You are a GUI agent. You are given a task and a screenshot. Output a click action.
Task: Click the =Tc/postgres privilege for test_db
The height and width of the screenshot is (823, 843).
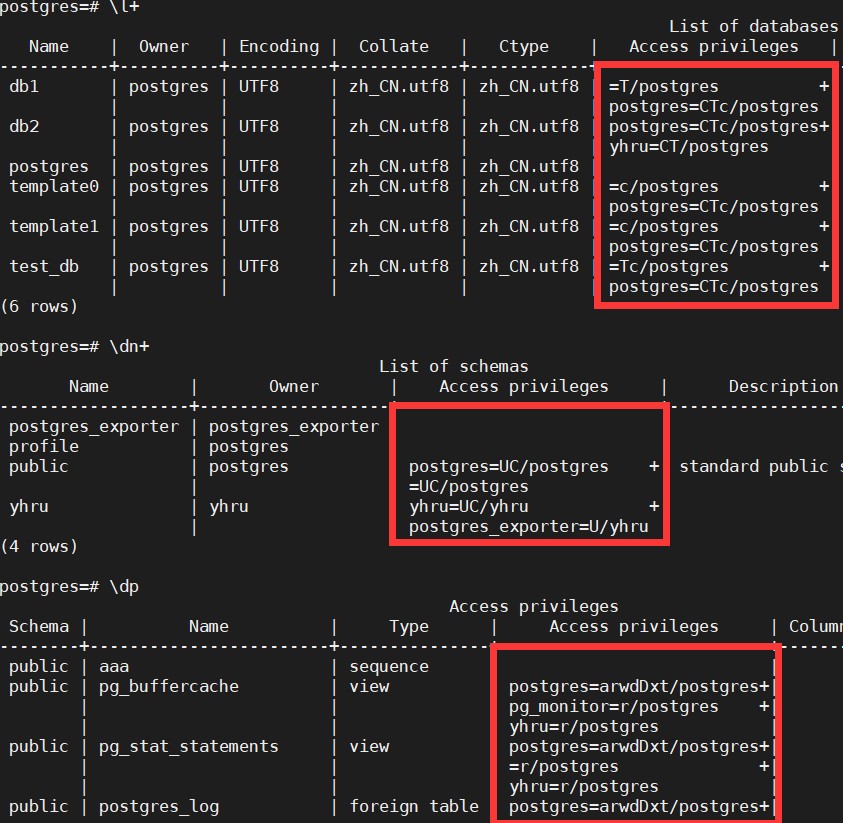tap(668, 266)
